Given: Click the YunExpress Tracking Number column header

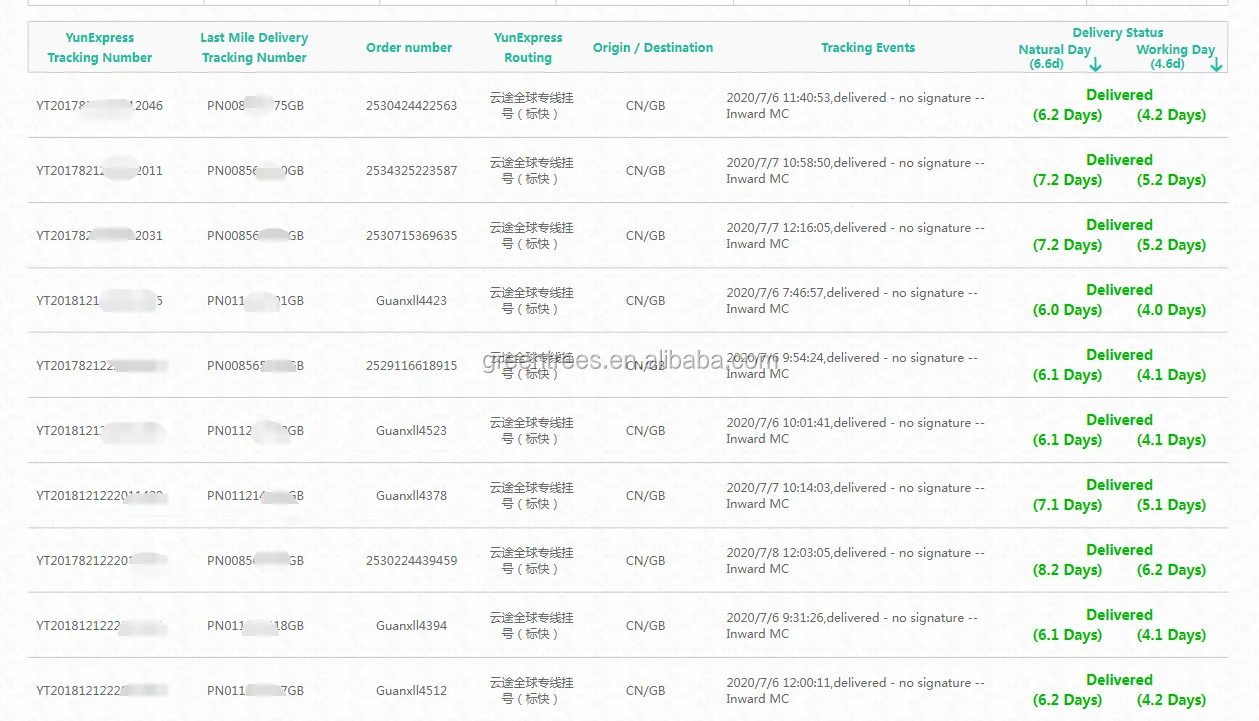Looking at the screenshot, I should 100,47.
